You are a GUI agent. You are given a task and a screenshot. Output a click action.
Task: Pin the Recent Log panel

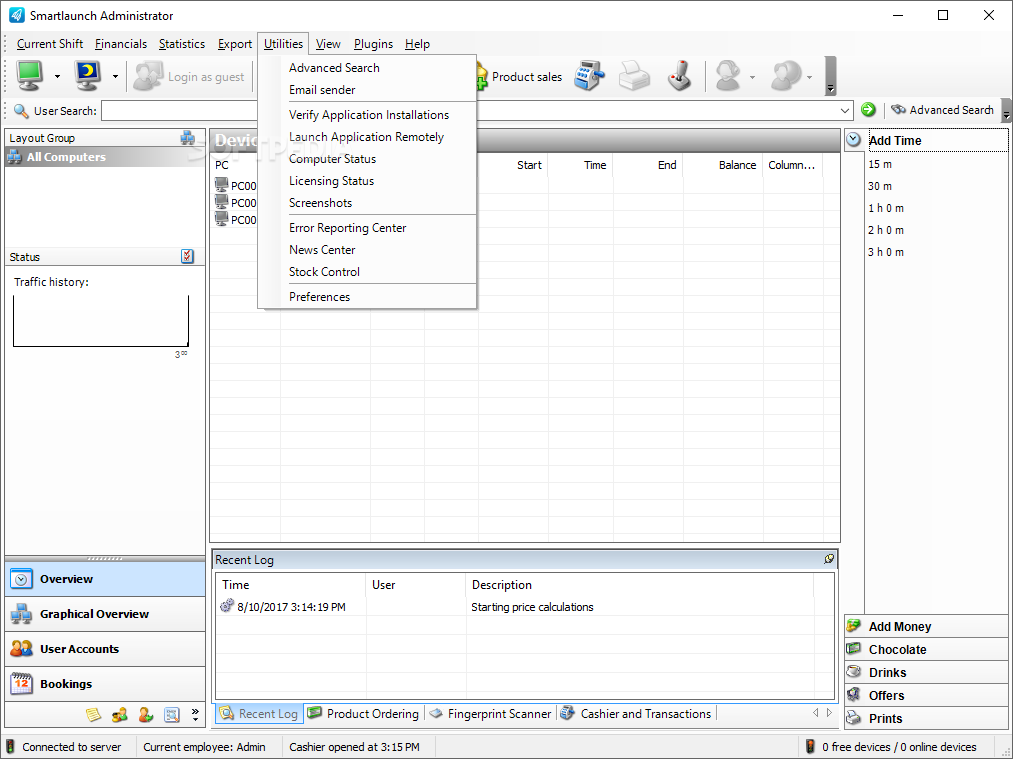coord(829,559)
